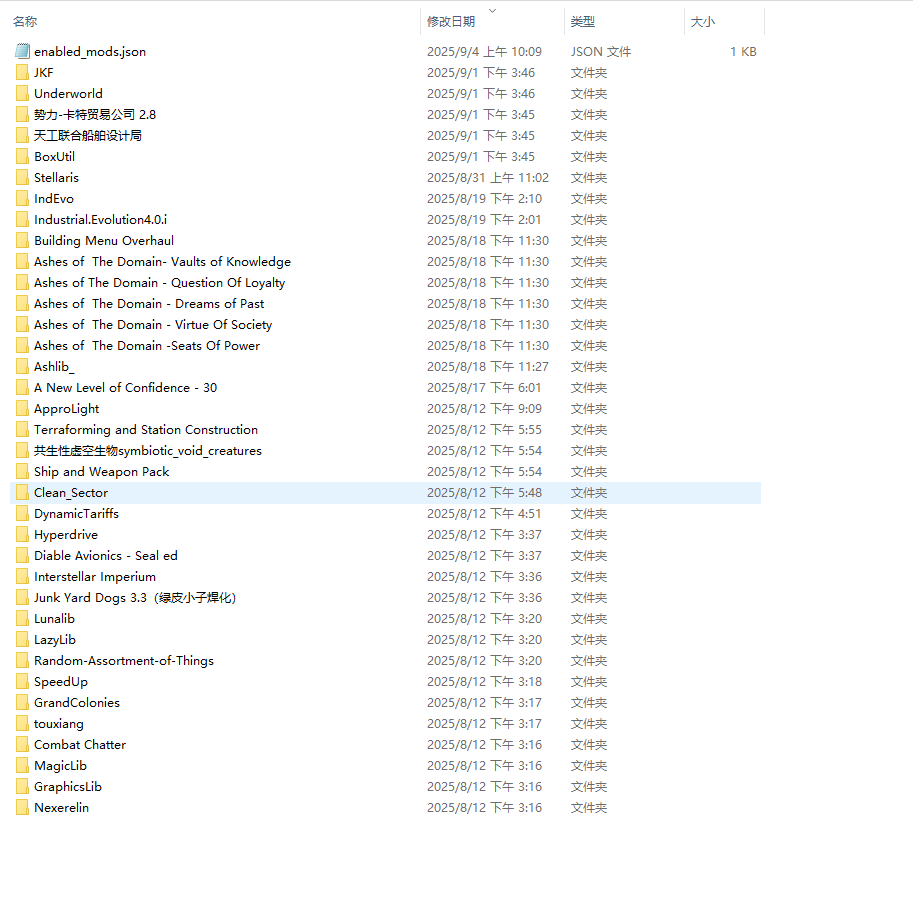Click the Stellaris folder icon
Viewport: 913px width, 899px height.
point(23,177)
